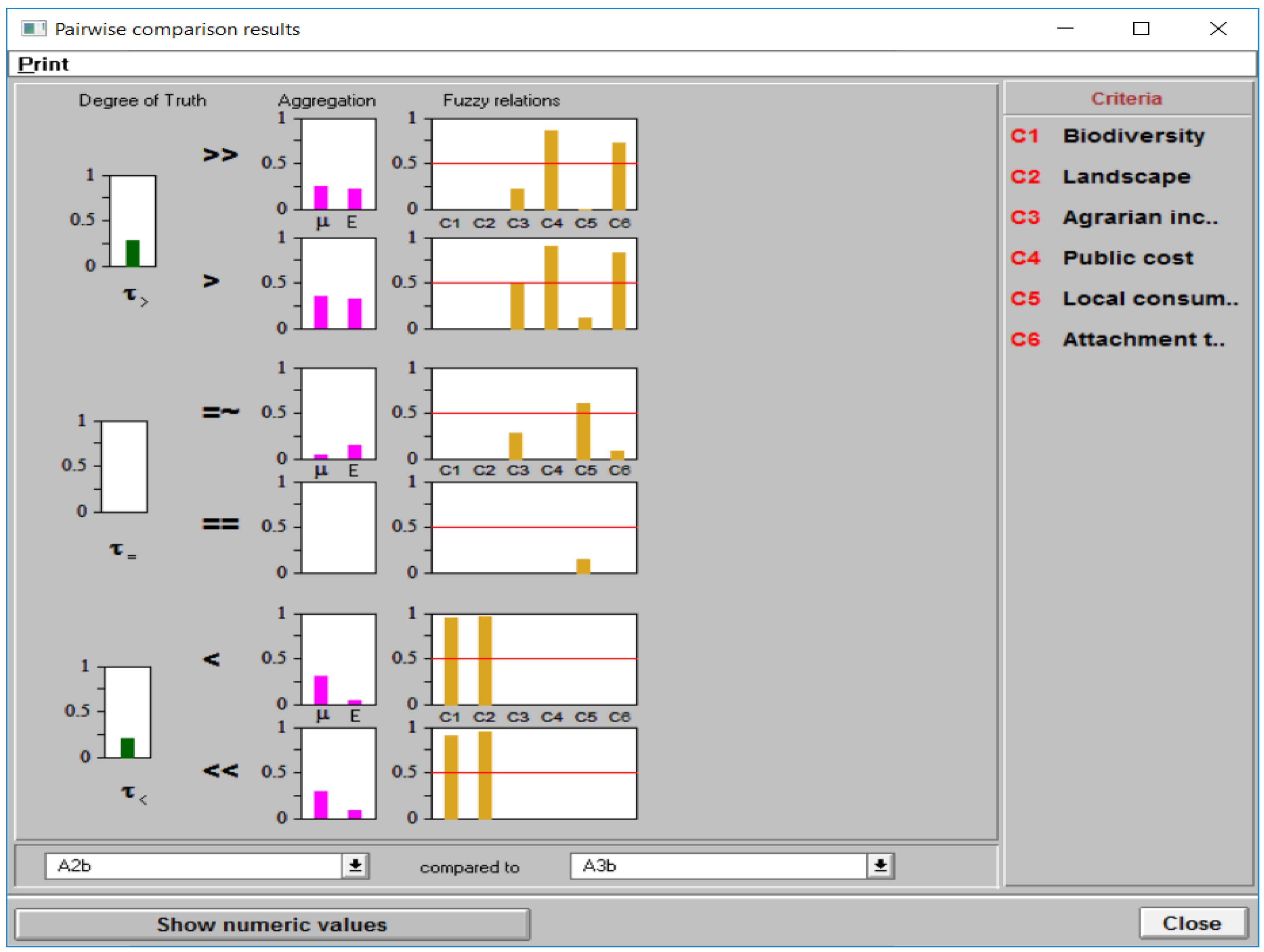This screenshot has width=1264, height=952.
Task: Click the green tau-greater truth bar
Action: click(133, 253)
